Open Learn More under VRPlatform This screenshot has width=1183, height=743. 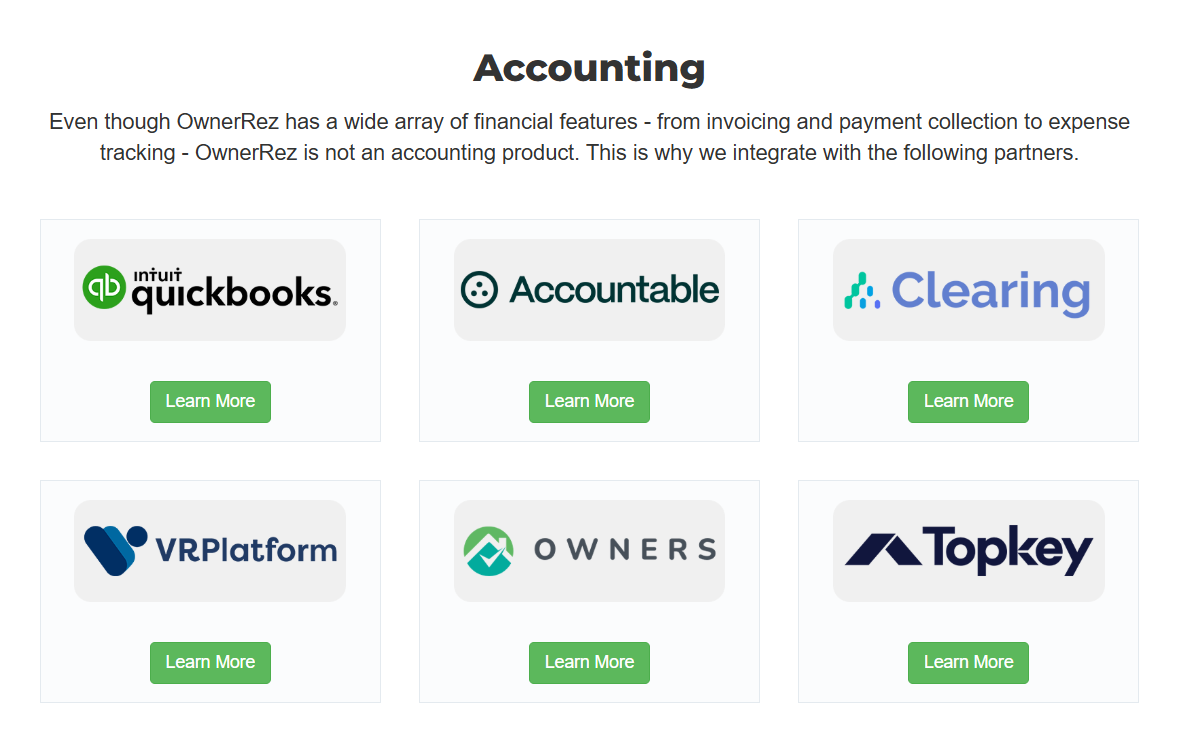tap(210, 663)
